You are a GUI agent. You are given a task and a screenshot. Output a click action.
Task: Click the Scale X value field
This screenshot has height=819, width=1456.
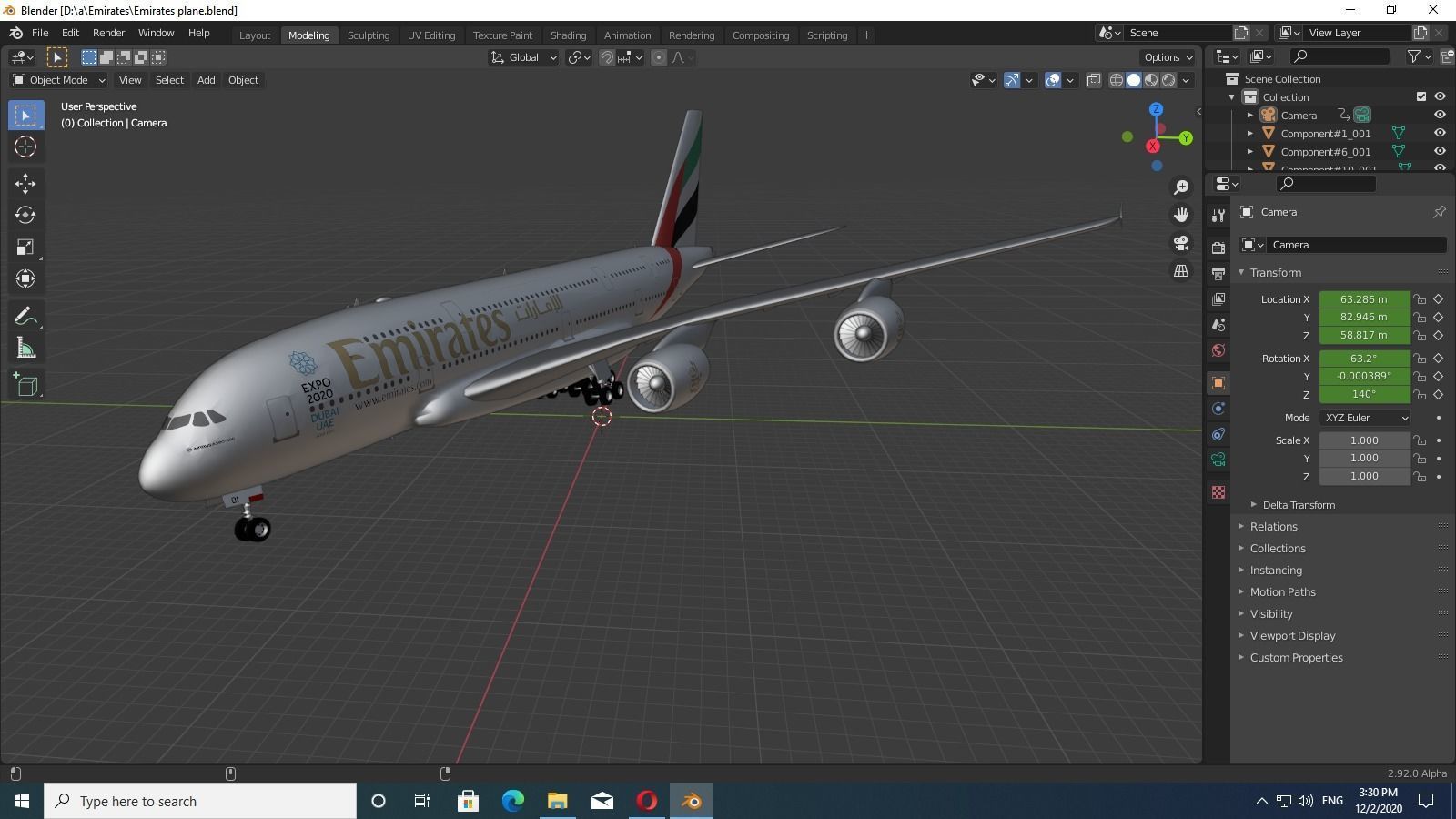[1364, 440]
